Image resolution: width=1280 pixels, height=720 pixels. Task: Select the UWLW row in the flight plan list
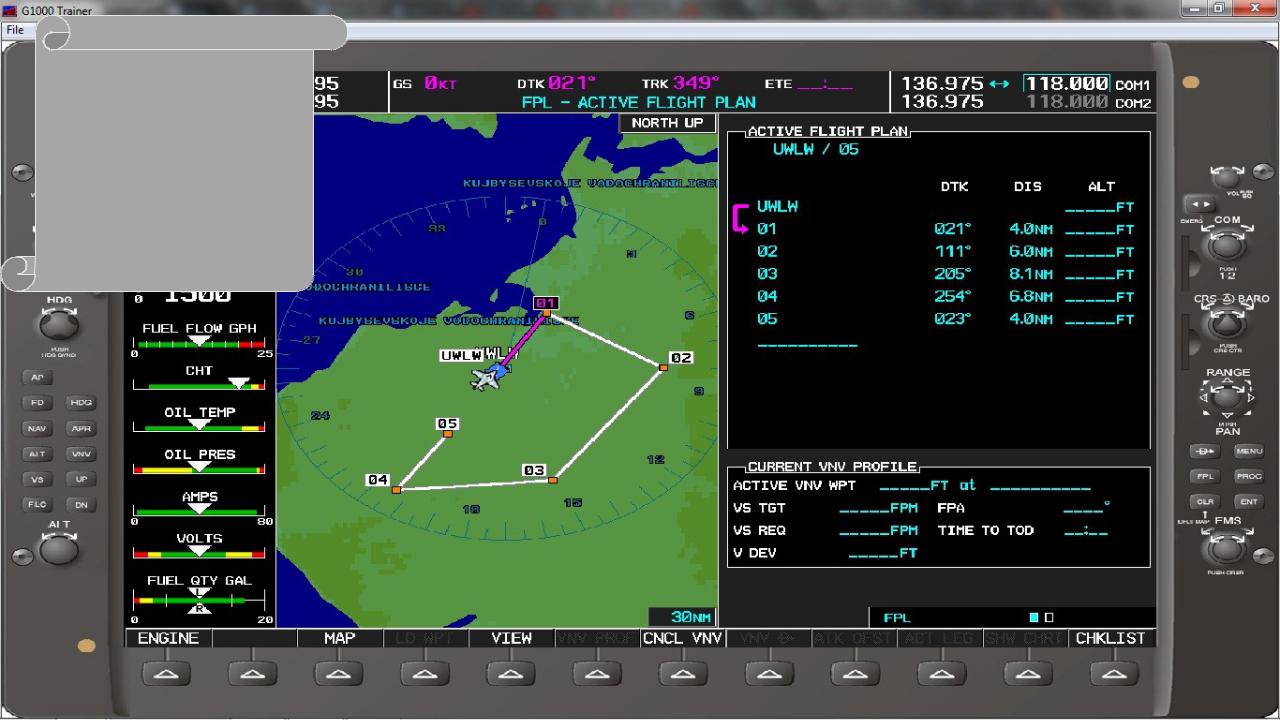point(945,207)
